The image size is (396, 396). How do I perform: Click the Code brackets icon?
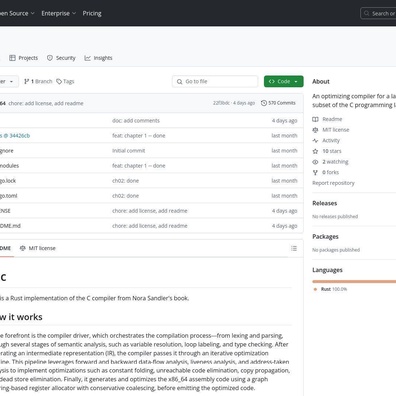click(272, 81)
